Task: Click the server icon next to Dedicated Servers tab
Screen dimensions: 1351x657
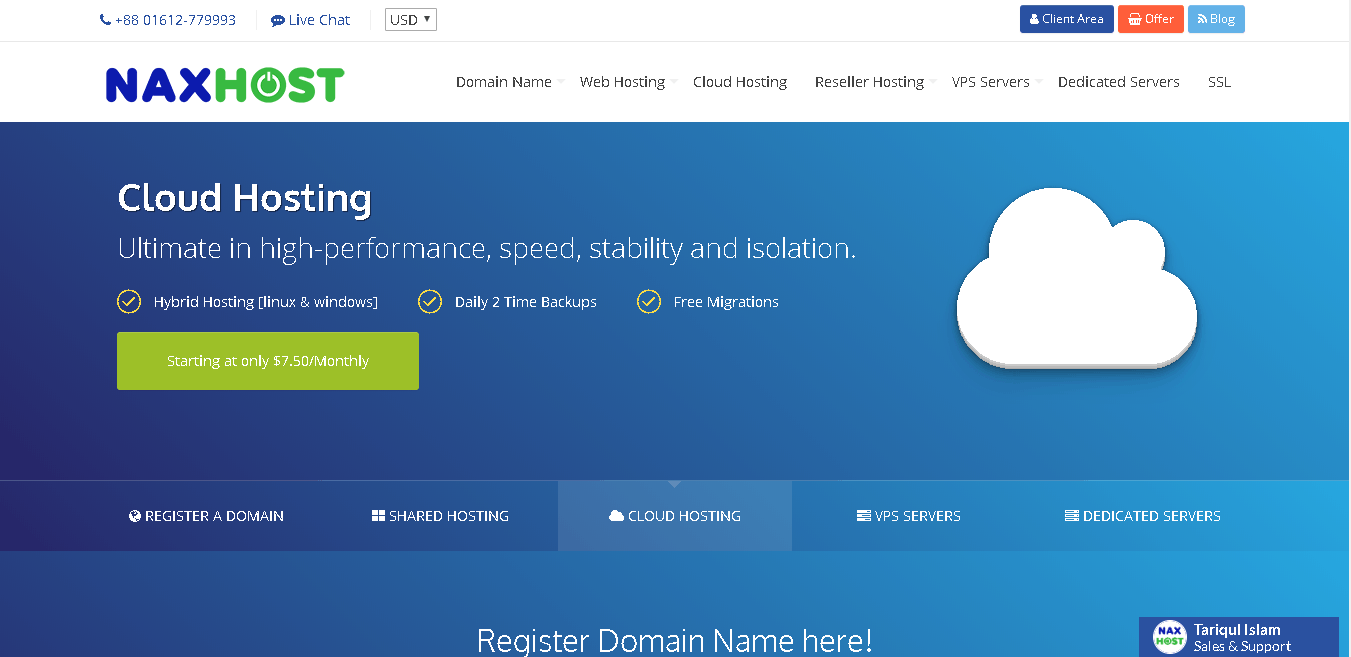Action: pos(1072,516)
